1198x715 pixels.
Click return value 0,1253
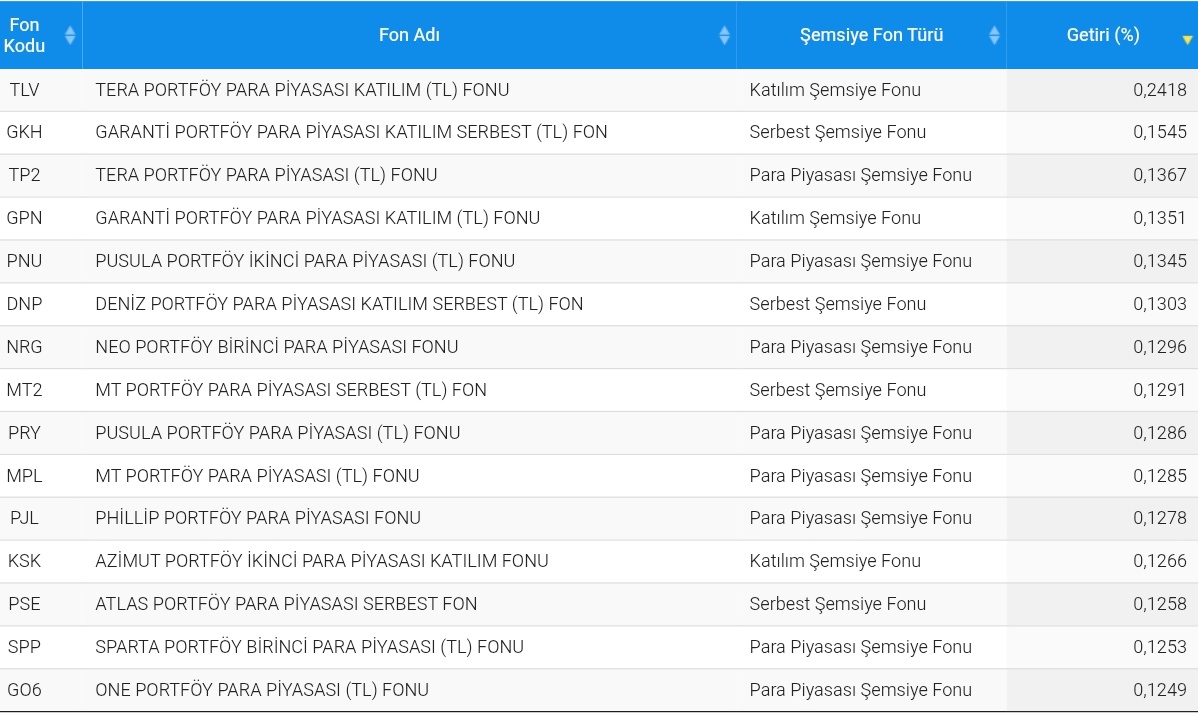(x=1160, y=647)
